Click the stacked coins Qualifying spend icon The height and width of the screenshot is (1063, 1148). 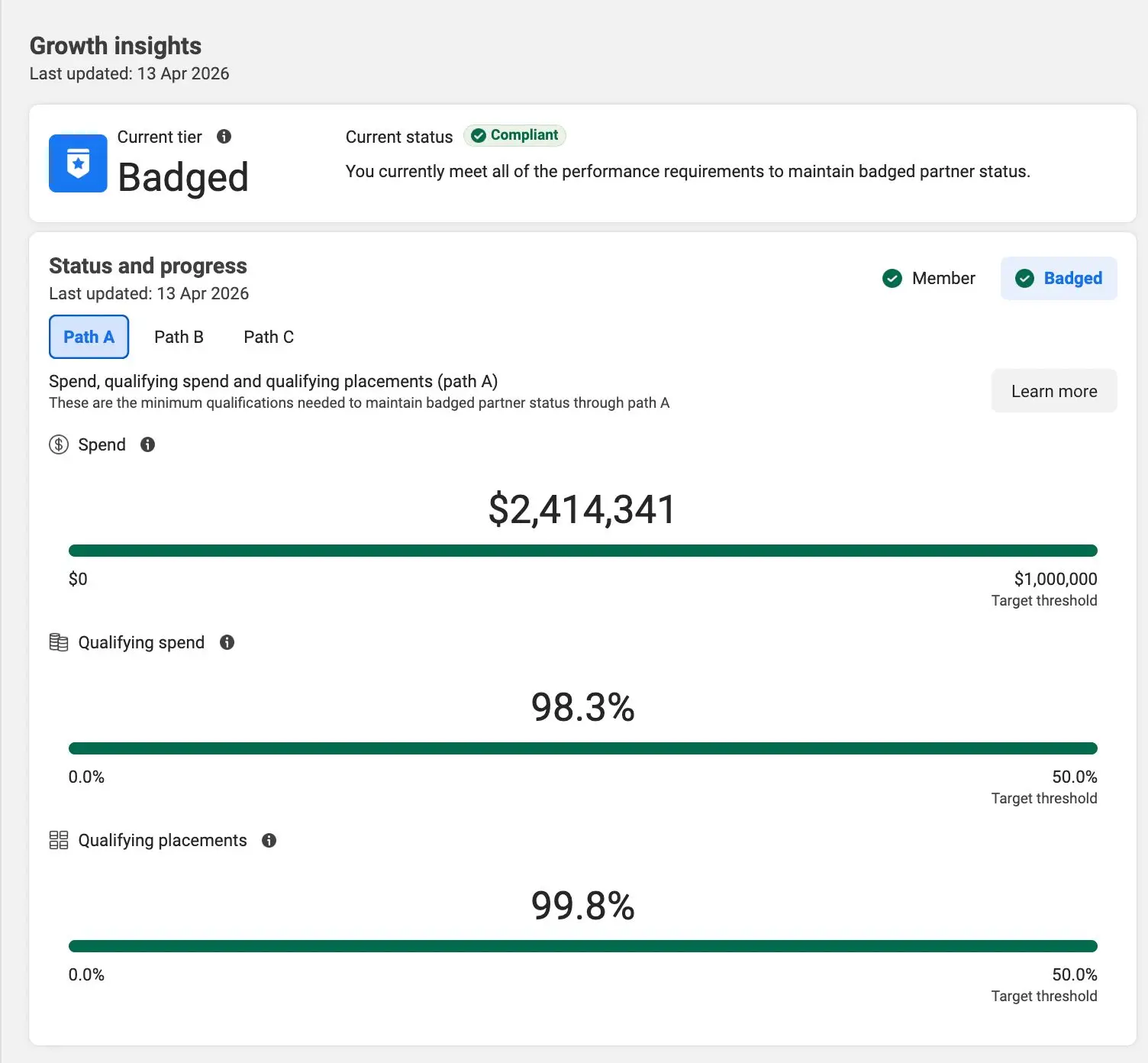click(59, 642)
